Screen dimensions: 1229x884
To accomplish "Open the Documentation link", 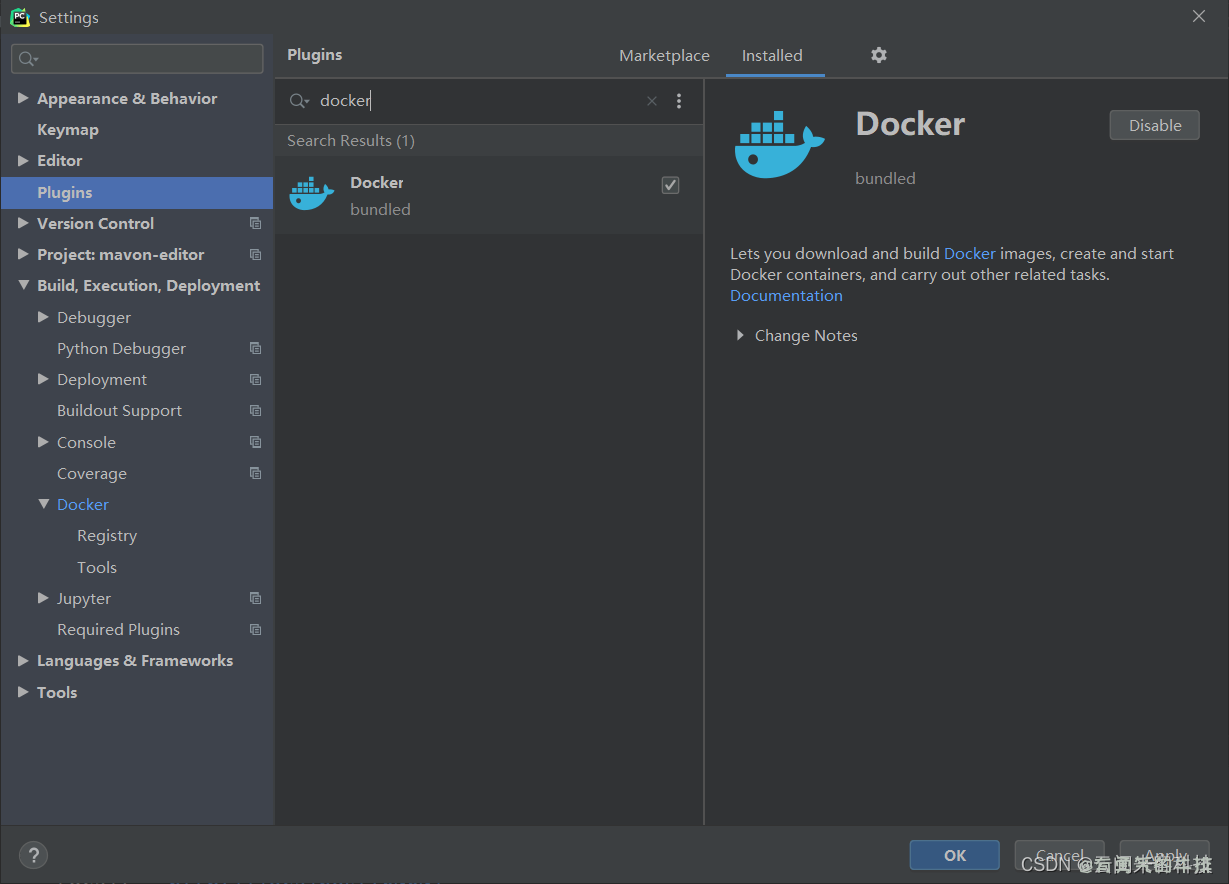I will [786, 296].
